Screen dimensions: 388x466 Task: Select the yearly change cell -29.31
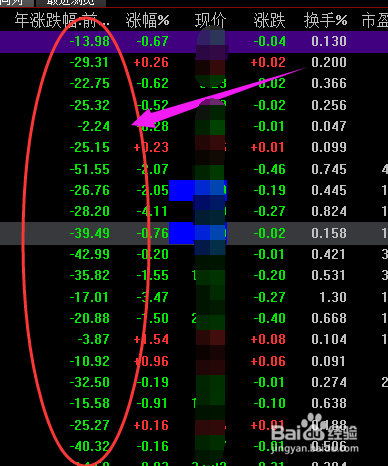pos(90,62)
